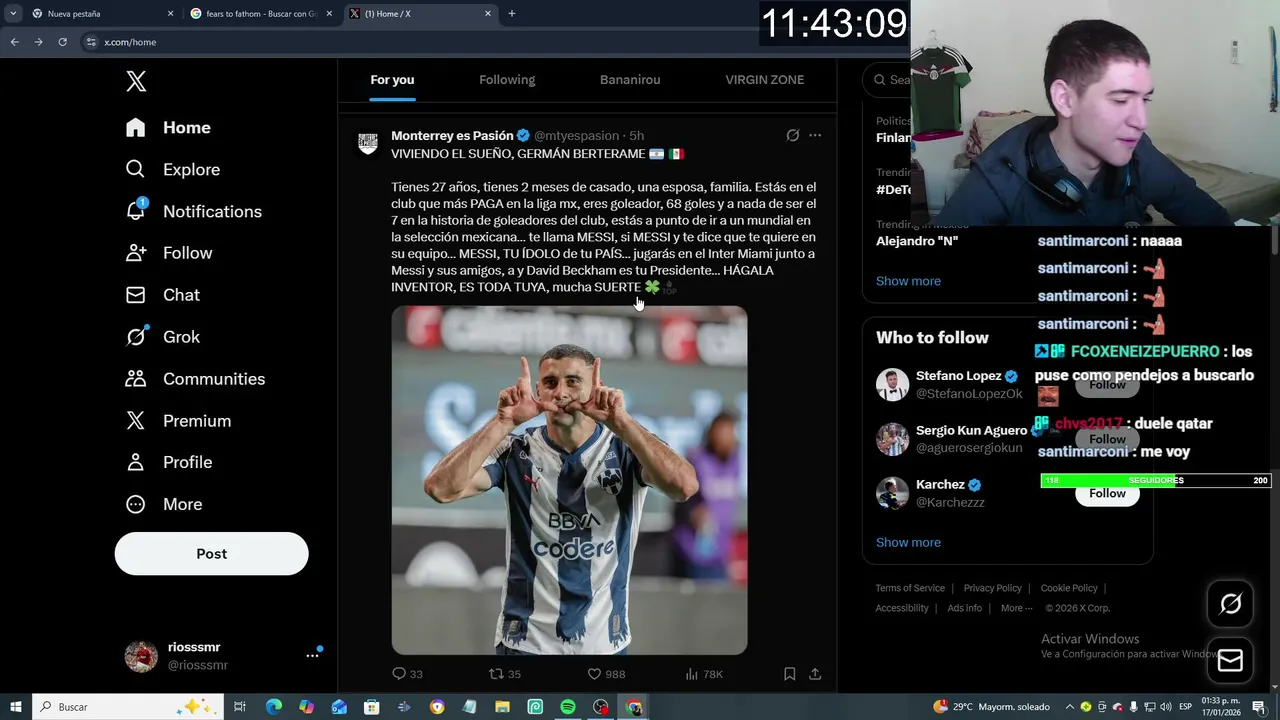Open Explore from the sidebar
Viewport: 1280px width, 720px height.
point(172,170)
